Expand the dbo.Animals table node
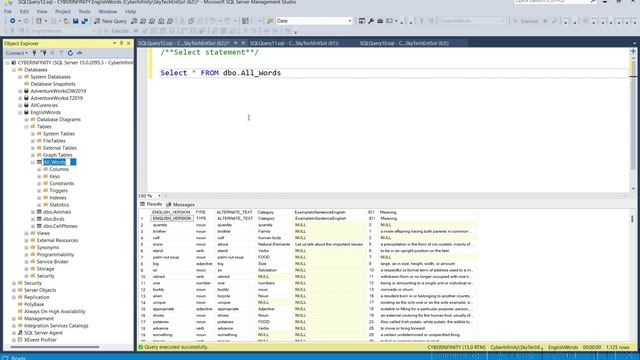 [x=33, y=212]
